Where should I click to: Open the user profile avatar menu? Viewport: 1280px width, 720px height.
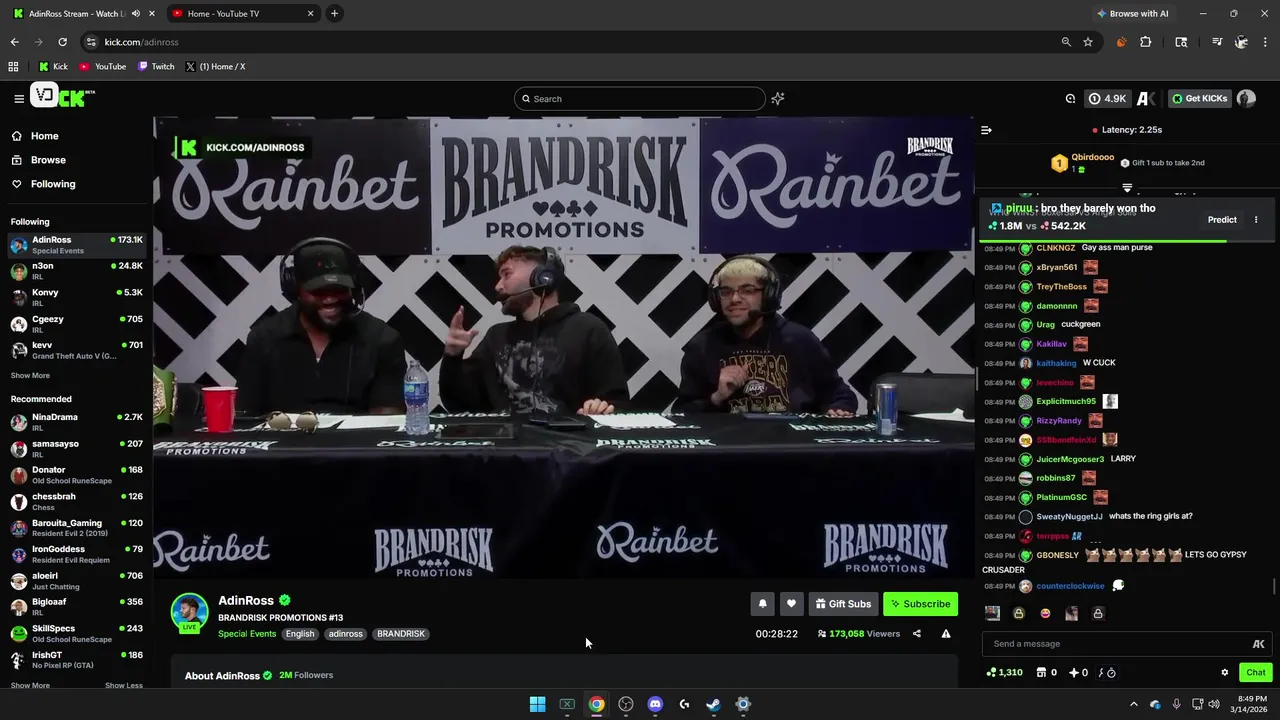point(1246,98)
